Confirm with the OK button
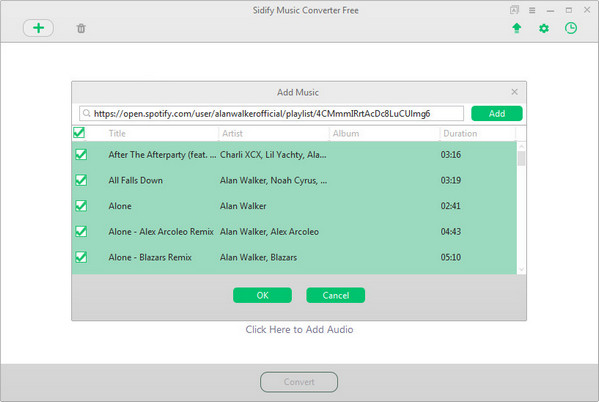 click(x=262, y=295)
